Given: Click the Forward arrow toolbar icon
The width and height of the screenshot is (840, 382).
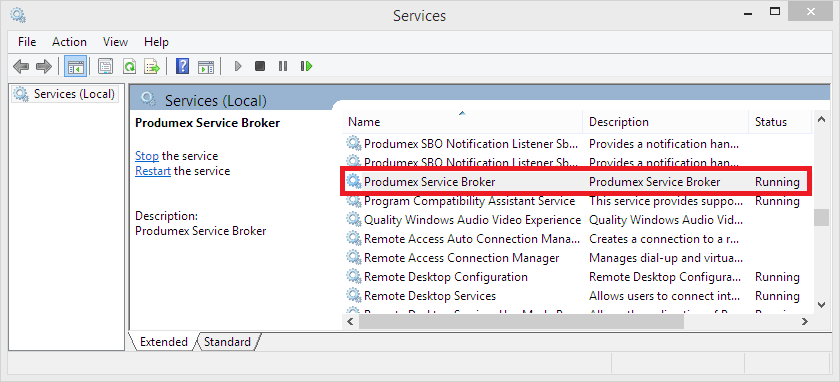Looking at the screenshot, I should coord(43,66).
